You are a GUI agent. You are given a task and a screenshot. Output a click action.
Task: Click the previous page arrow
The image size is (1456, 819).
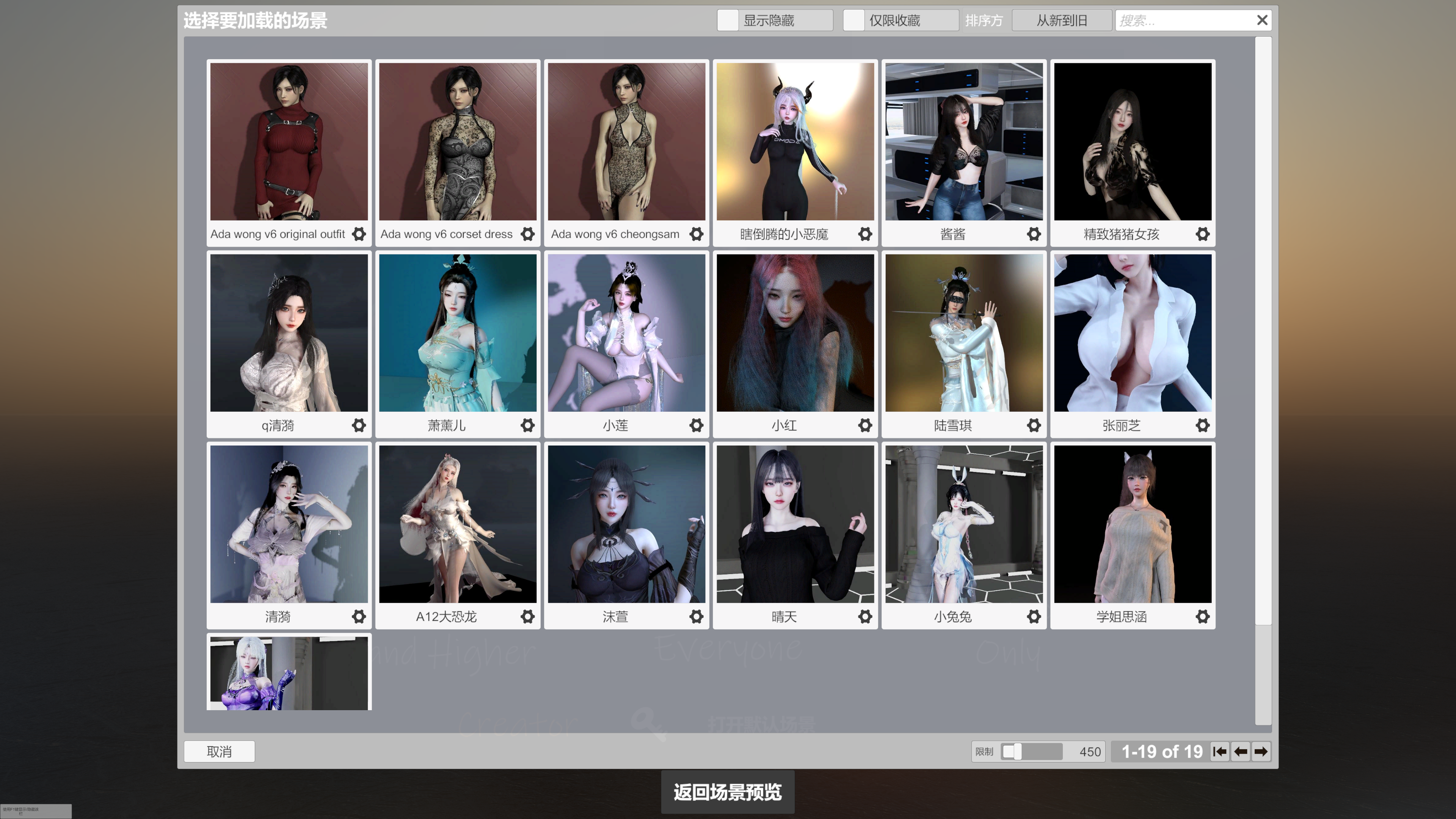tap(1241, 752)
